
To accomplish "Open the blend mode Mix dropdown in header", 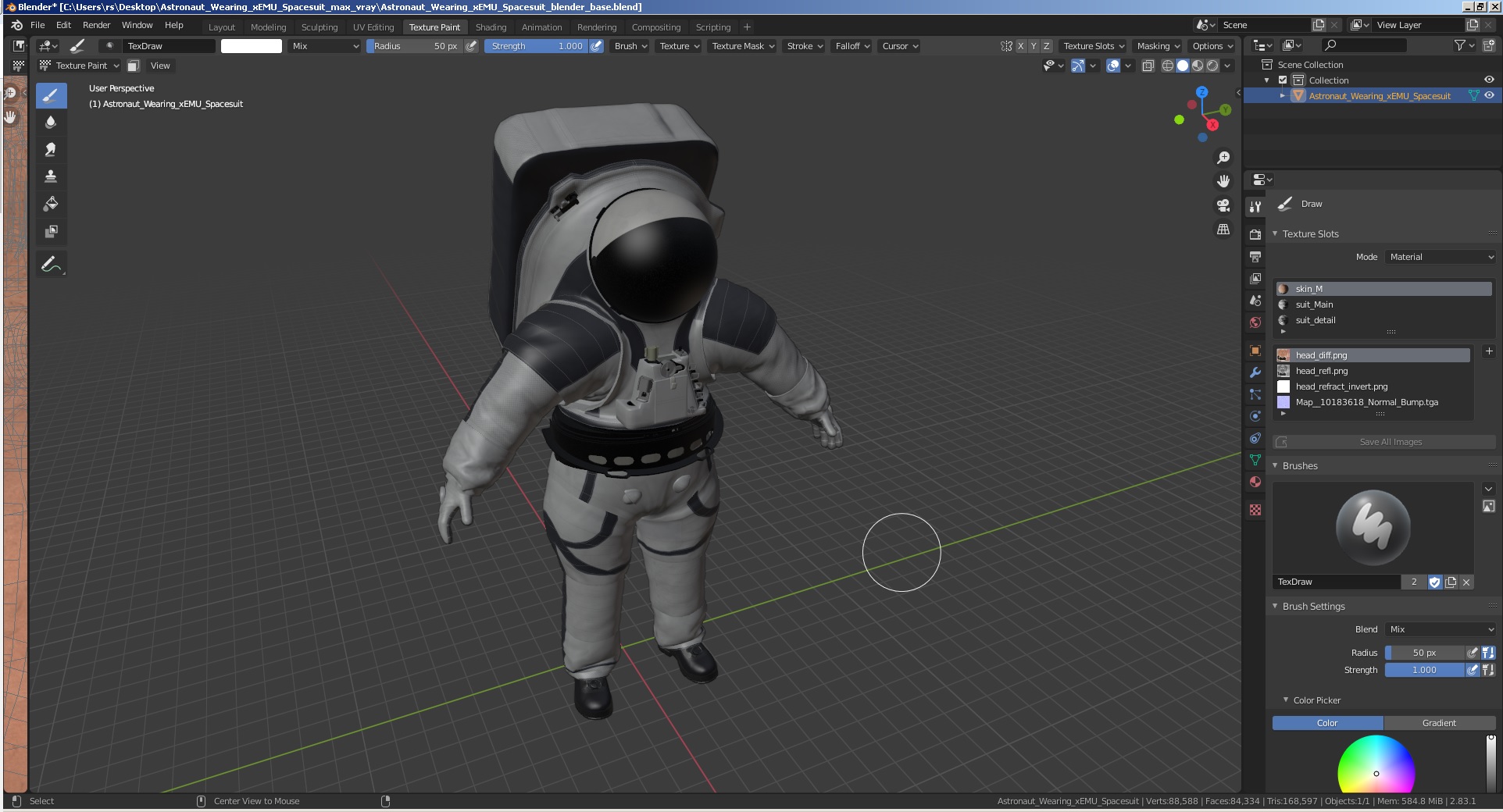I will 325,46.
